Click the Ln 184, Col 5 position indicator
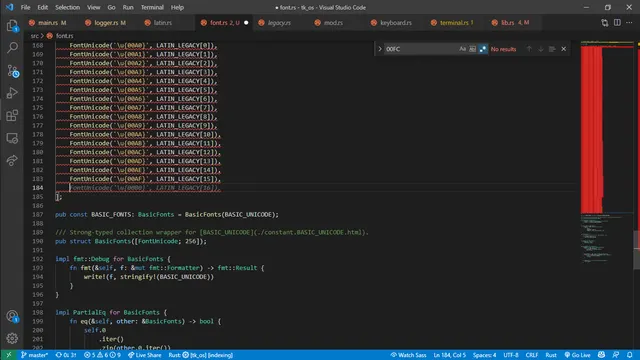640x360 pixels. (x=449, y=355)
